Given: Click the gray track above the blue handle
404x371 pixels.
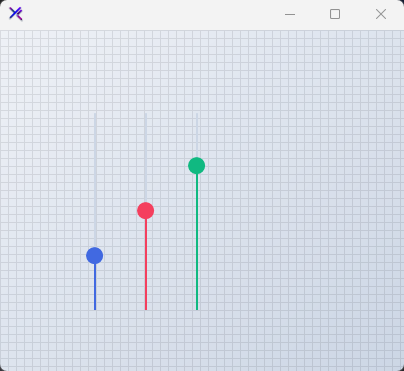Looking at the screenshot, I should pyautogui.click(x=95, y=180).
